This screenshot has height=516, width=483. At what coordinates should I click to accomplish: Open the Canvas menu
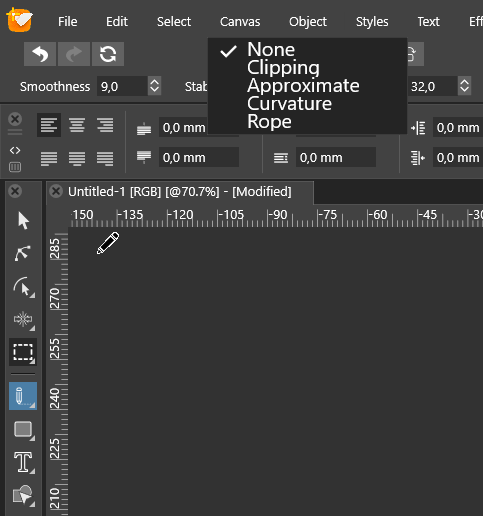[x=240, y=22]
